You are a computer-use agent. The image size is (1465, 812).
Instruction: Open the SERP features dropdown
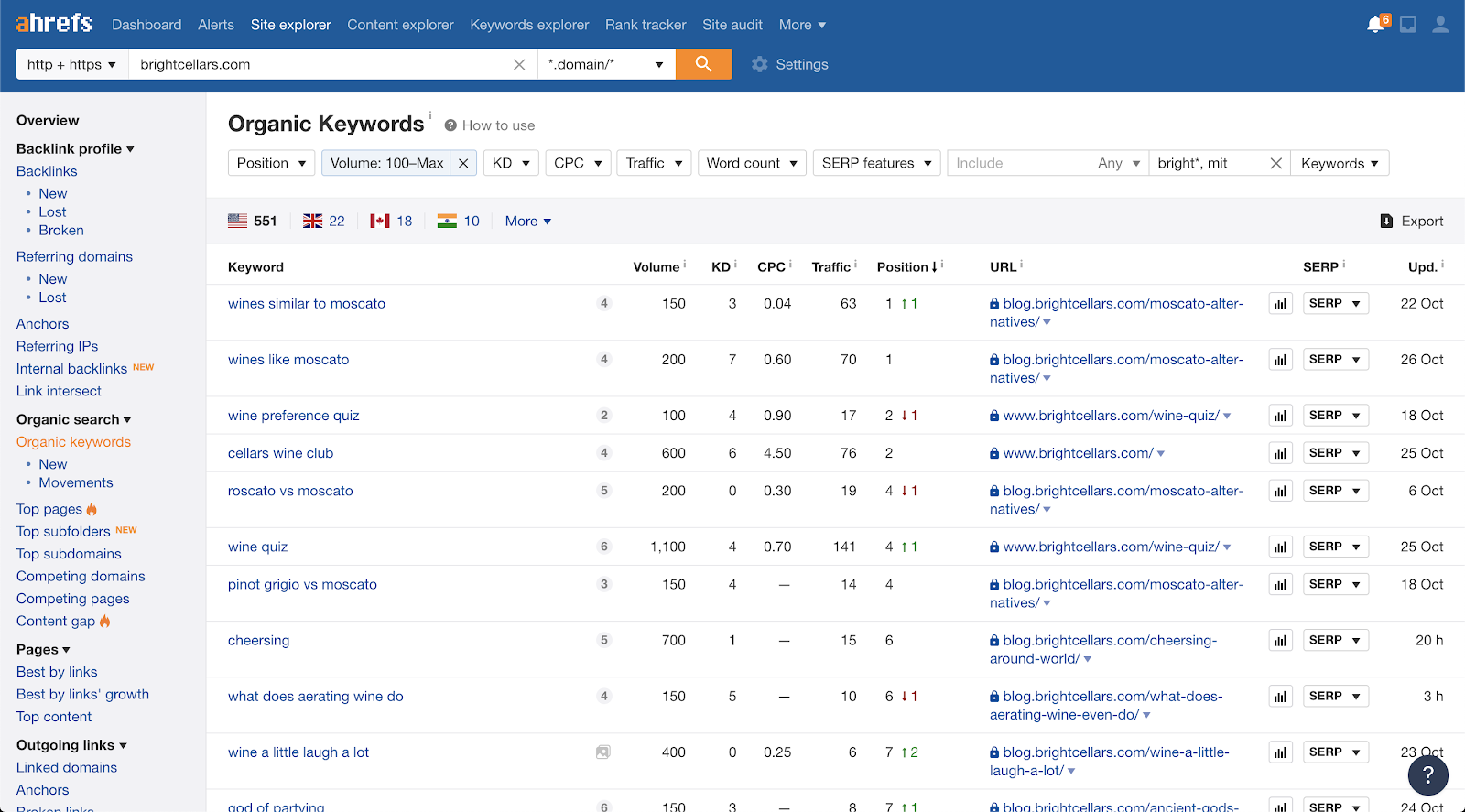[876, 163]
